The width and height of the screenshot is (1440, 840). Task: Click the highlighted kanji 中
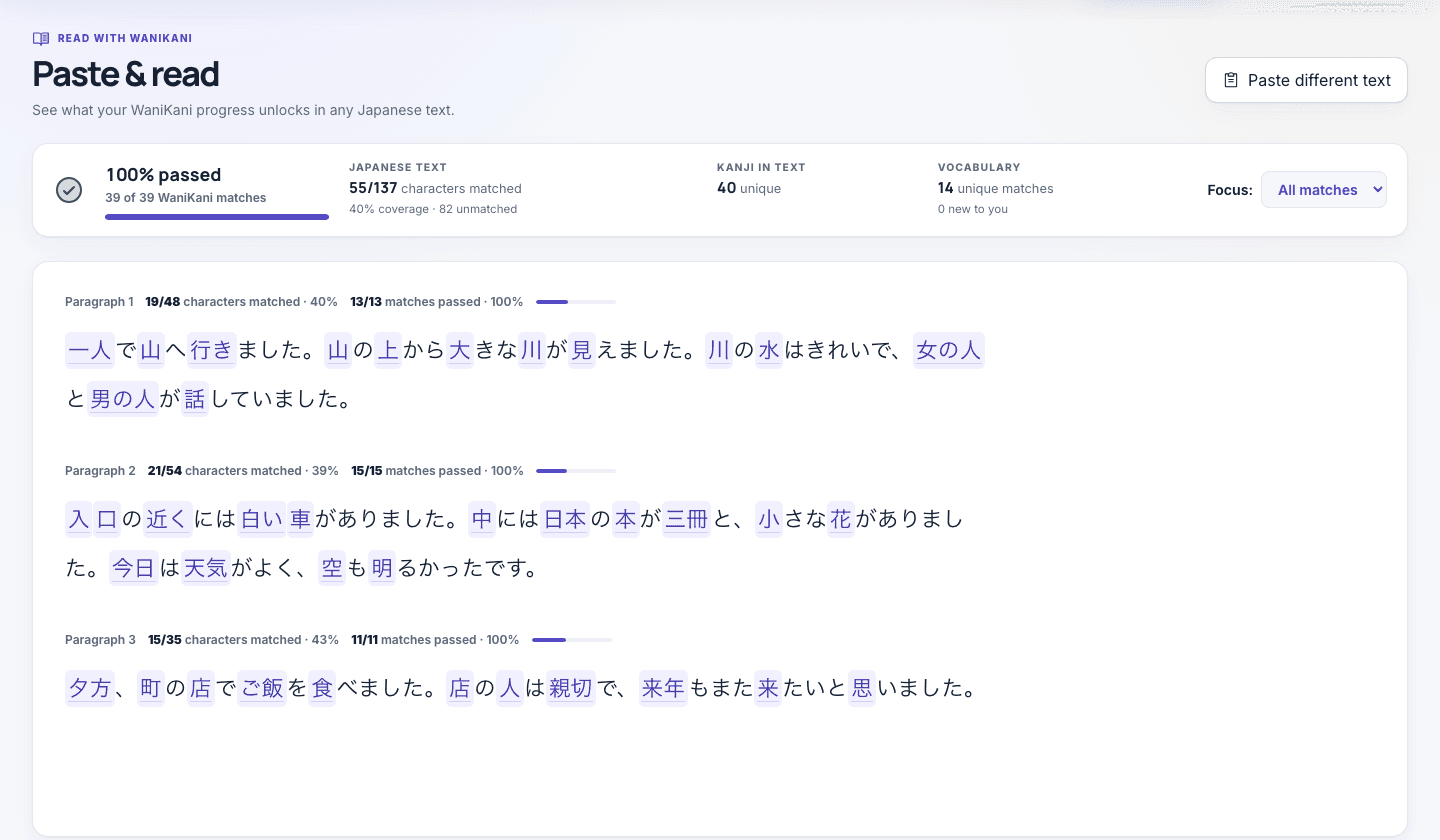click(482, 519)
